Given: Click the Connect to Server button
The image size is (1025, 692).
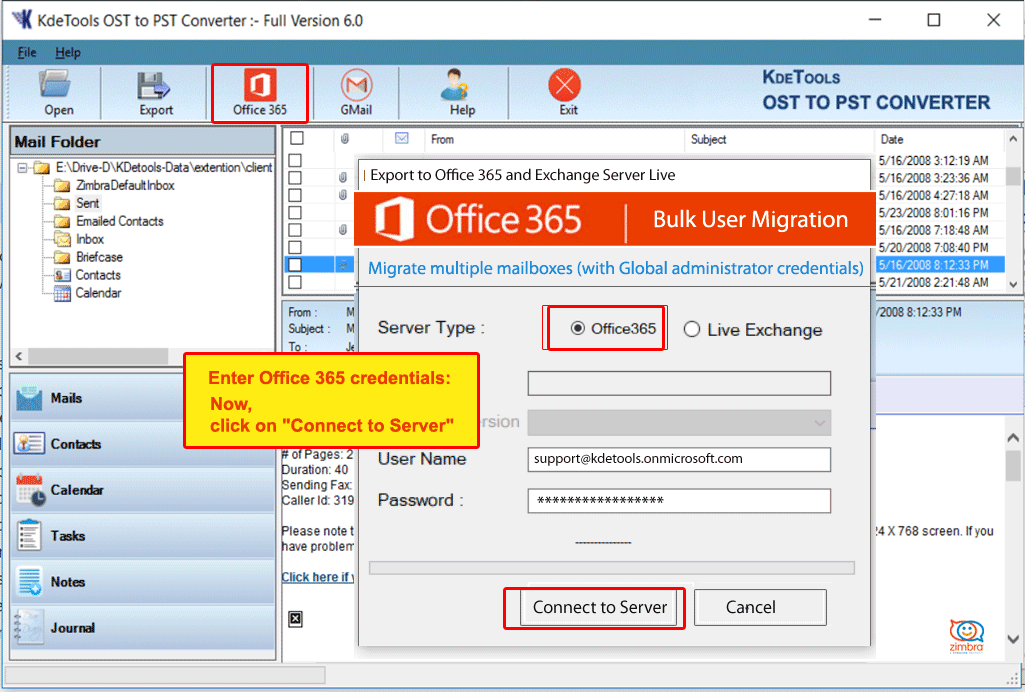Looking at the screenshot, I should click(599, 608).
